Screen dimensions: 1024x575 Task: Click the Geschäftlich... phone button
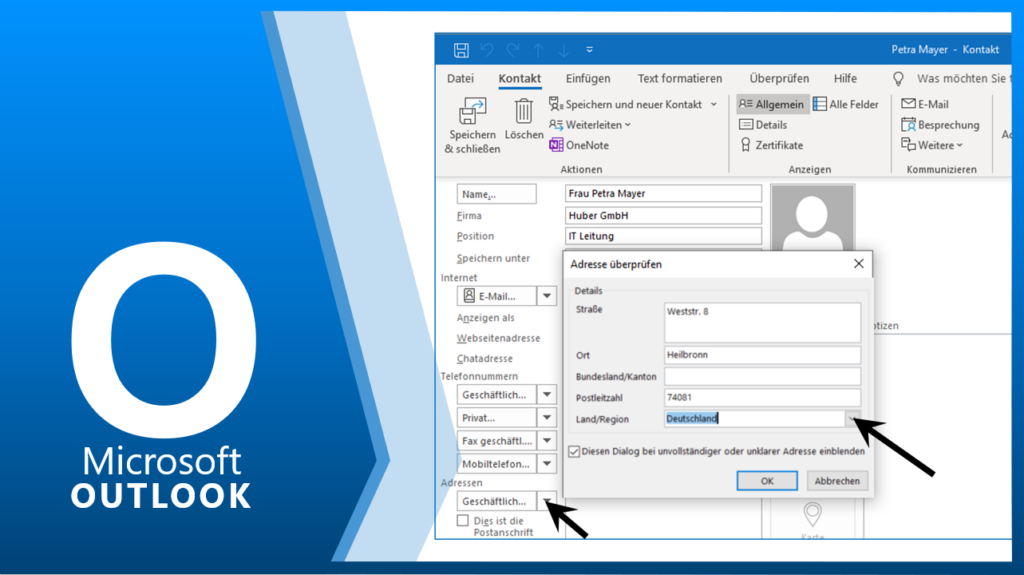(x=496, y=395)
